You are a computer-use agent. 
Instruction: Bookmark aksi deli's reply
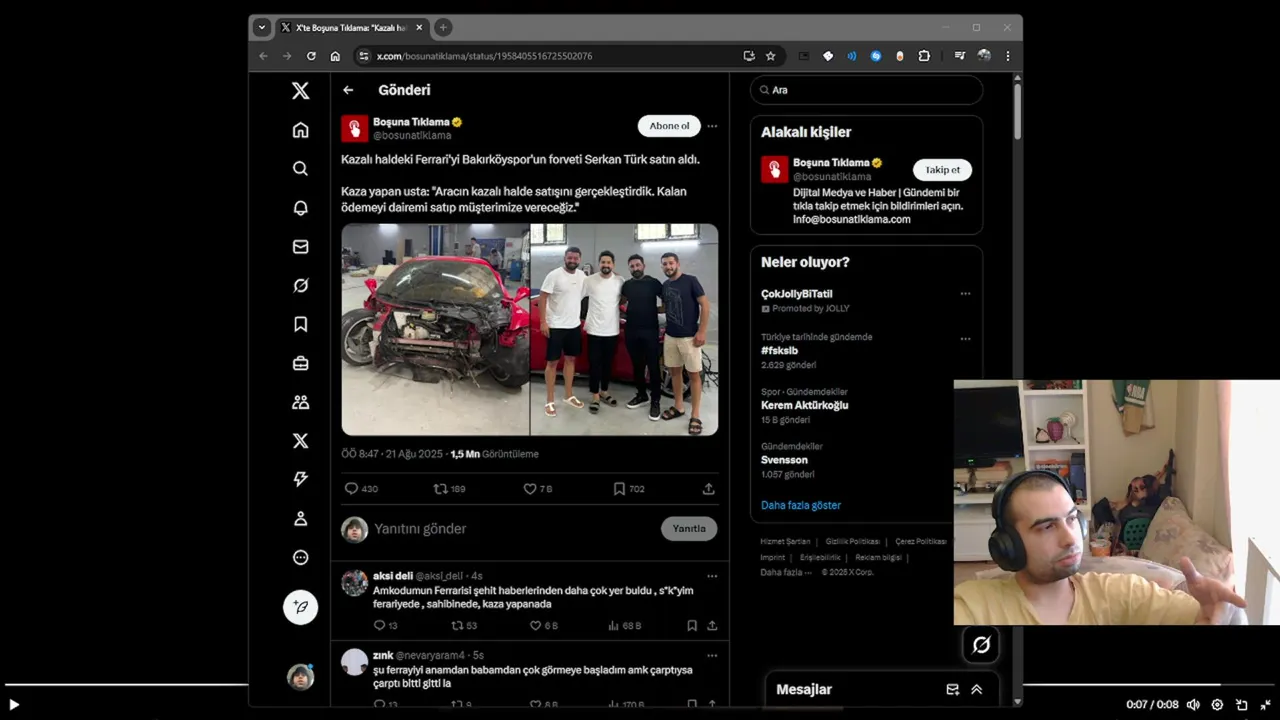(x=692, y=625)
